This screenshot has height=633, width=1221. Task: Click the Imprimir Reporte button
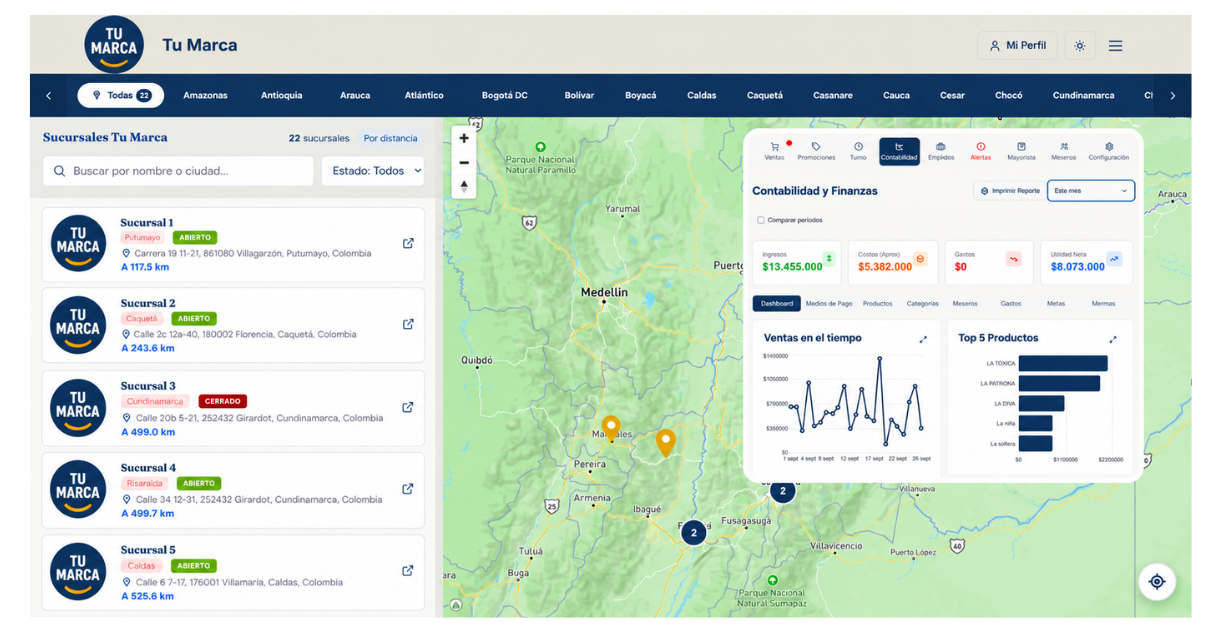pos(1009,190)
